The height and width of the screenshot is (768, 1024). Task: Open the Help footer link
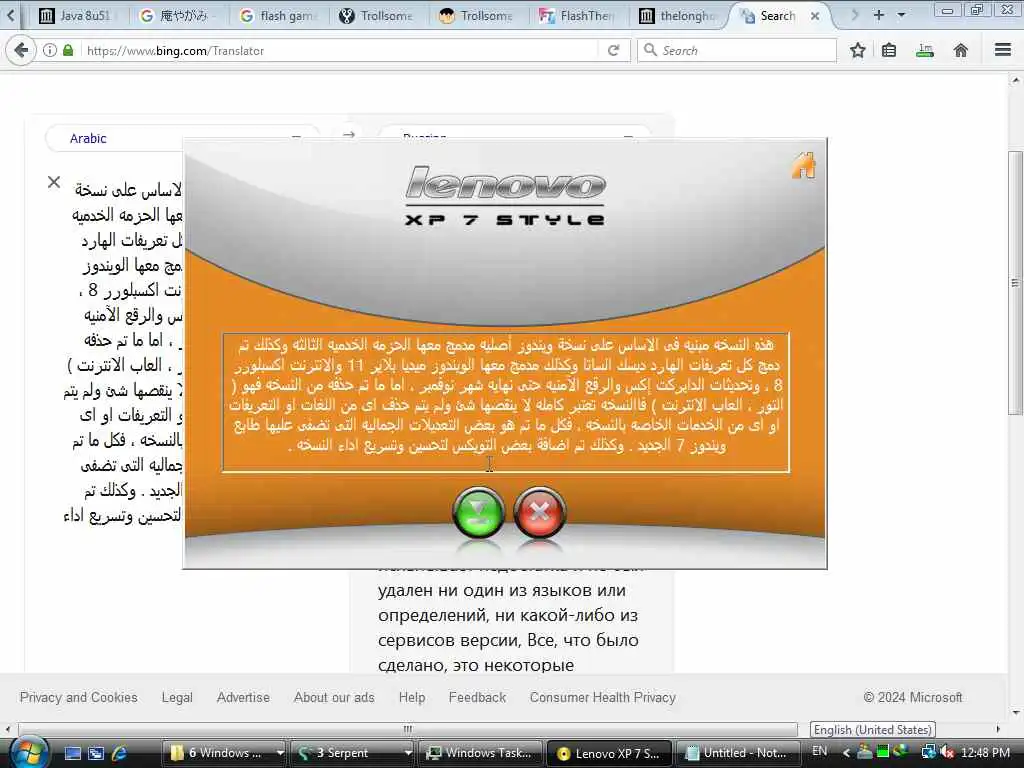point(411,697)
